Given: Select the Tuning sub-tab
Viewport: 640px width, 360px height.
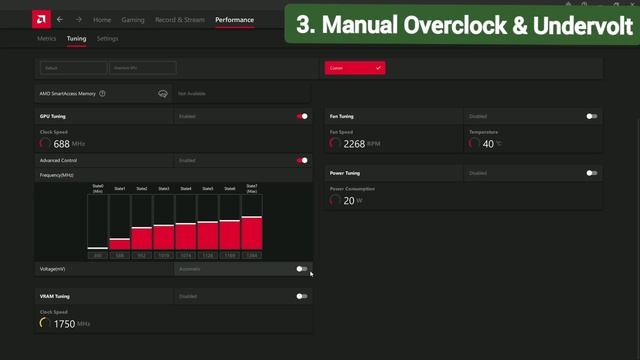Looking at the screenshot, I should (76, 38).
